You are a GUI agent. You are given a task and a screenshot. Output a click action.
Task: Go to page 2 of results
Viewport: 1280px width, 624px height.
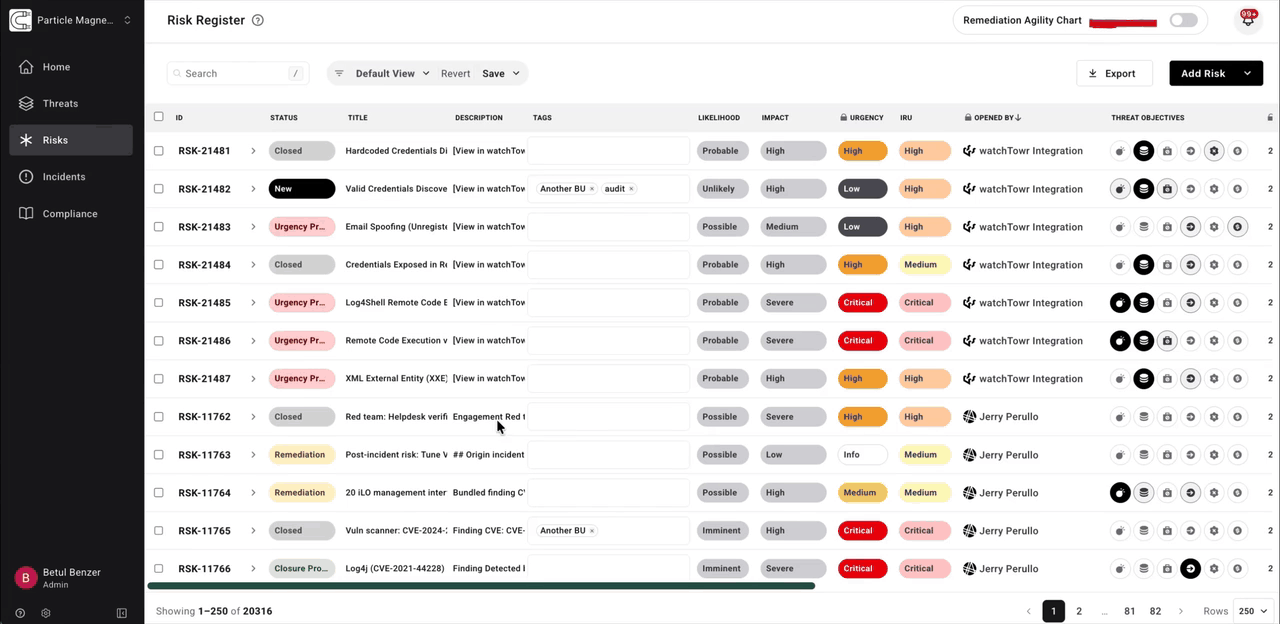(x=1079, y=611)
